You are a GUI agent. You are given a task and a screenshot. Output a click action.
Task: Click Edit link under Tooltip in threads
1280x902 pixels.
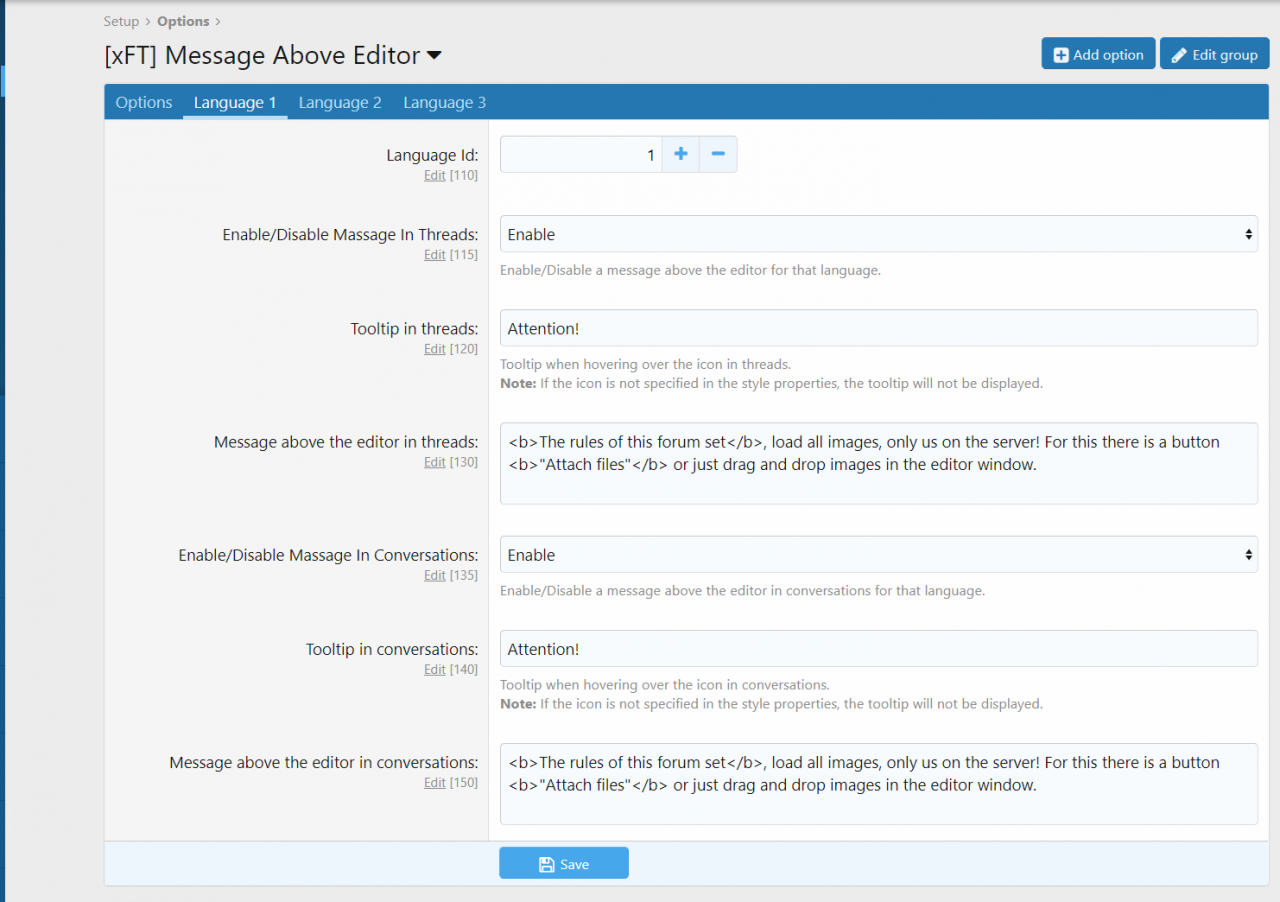[434, 349]
